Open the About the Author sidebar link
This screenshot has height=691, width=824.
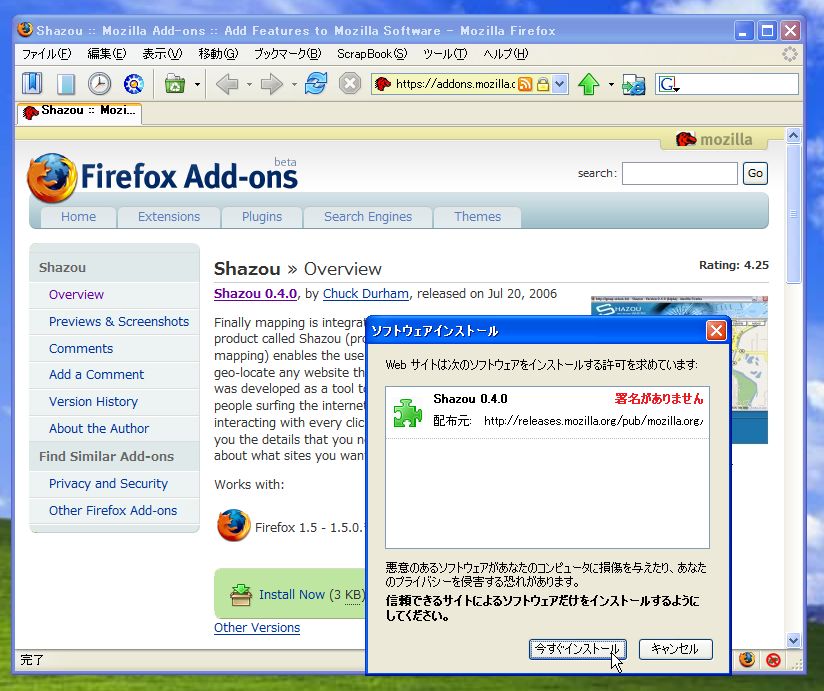tap(99, 428)
